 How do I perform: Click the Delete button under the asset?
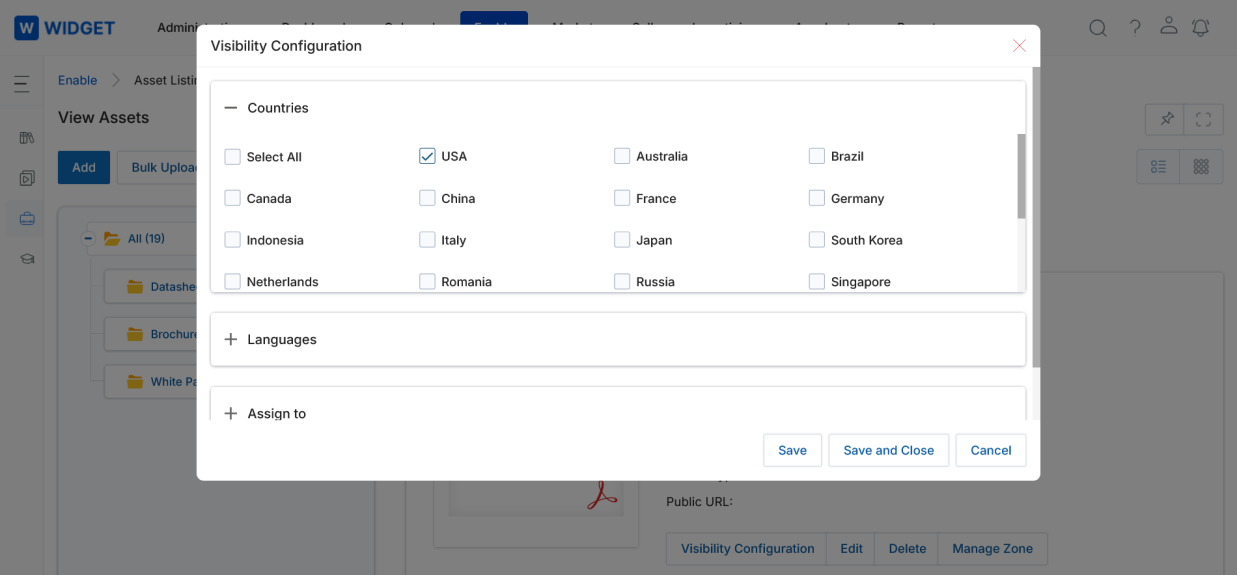907,548
